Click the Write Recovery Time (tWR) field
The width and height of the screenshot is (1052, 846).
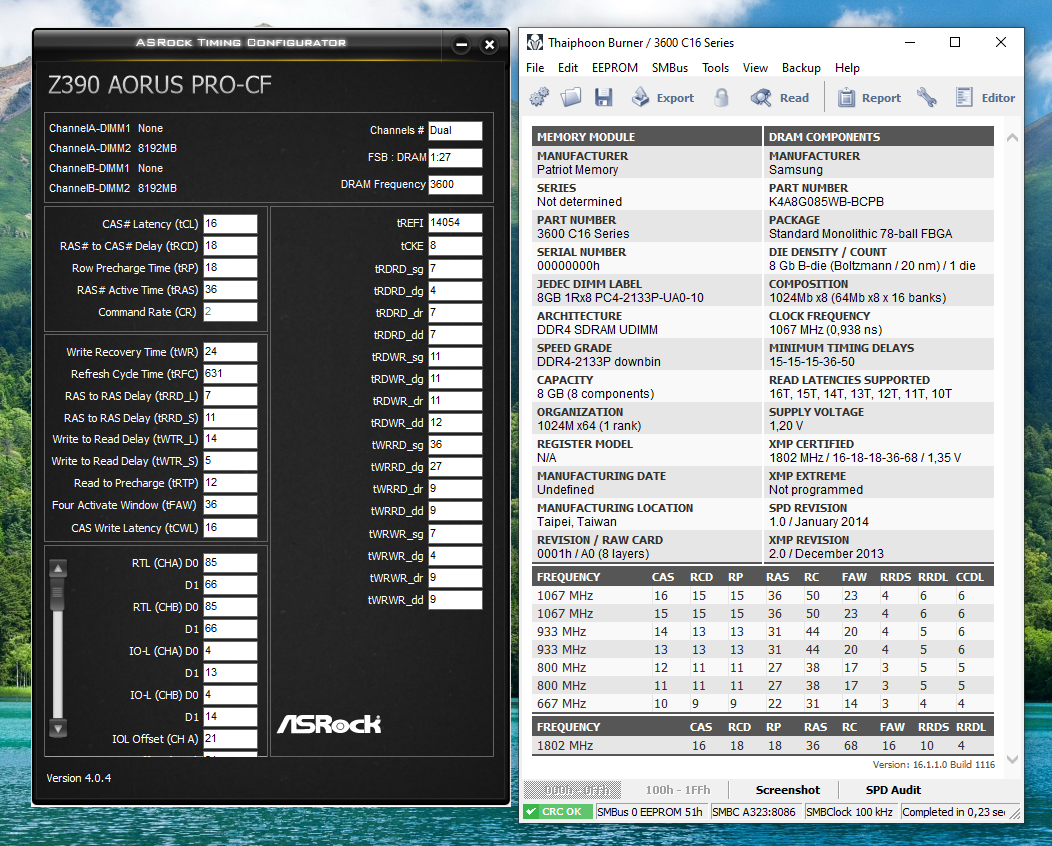(230, 352)
